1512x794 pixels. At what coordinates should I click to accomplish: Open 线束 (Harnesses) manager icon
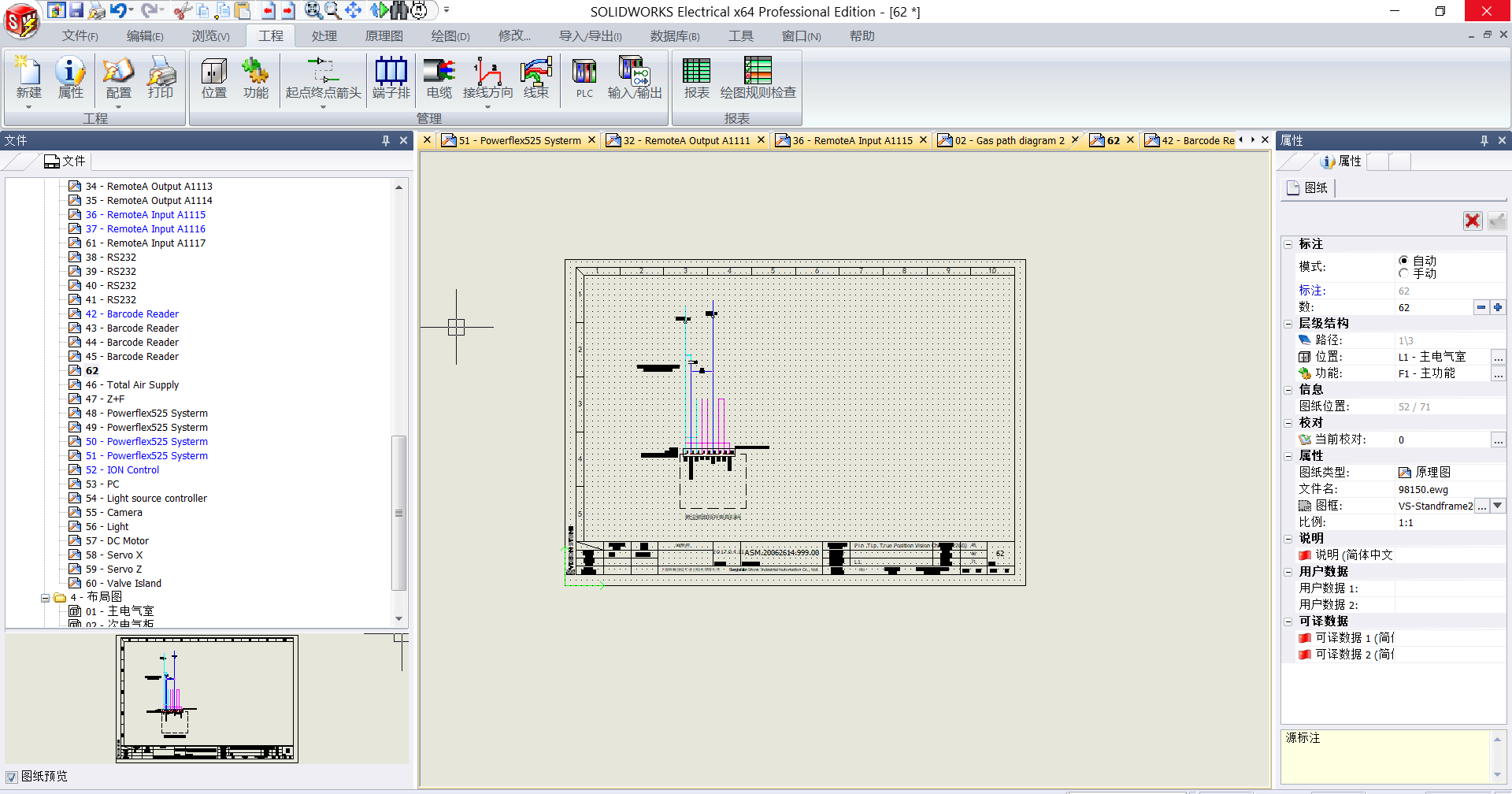tap(536, 77)
